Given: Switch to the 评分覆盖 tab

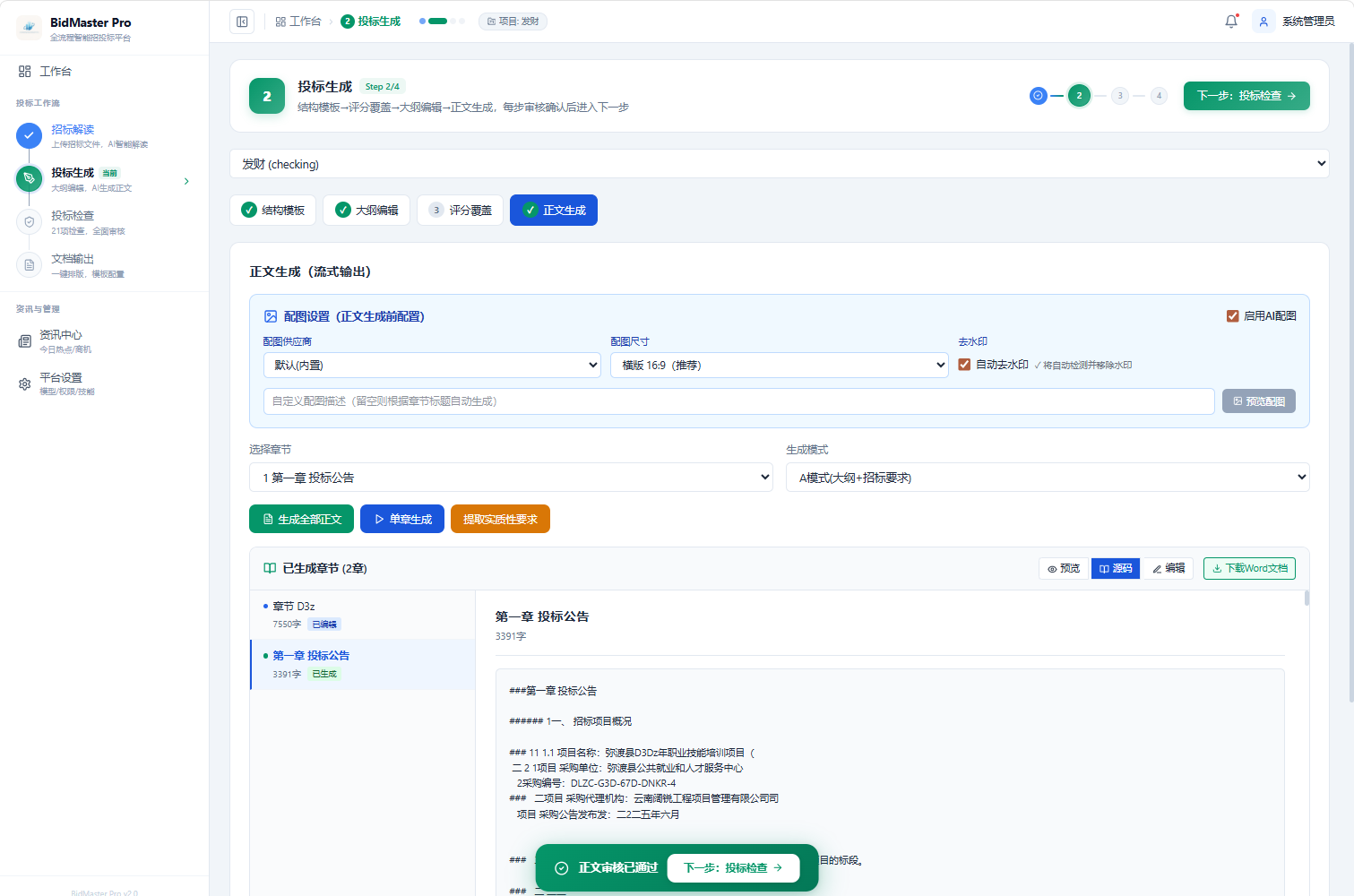Looking at the screenshot, I should [x=461, y=211].
